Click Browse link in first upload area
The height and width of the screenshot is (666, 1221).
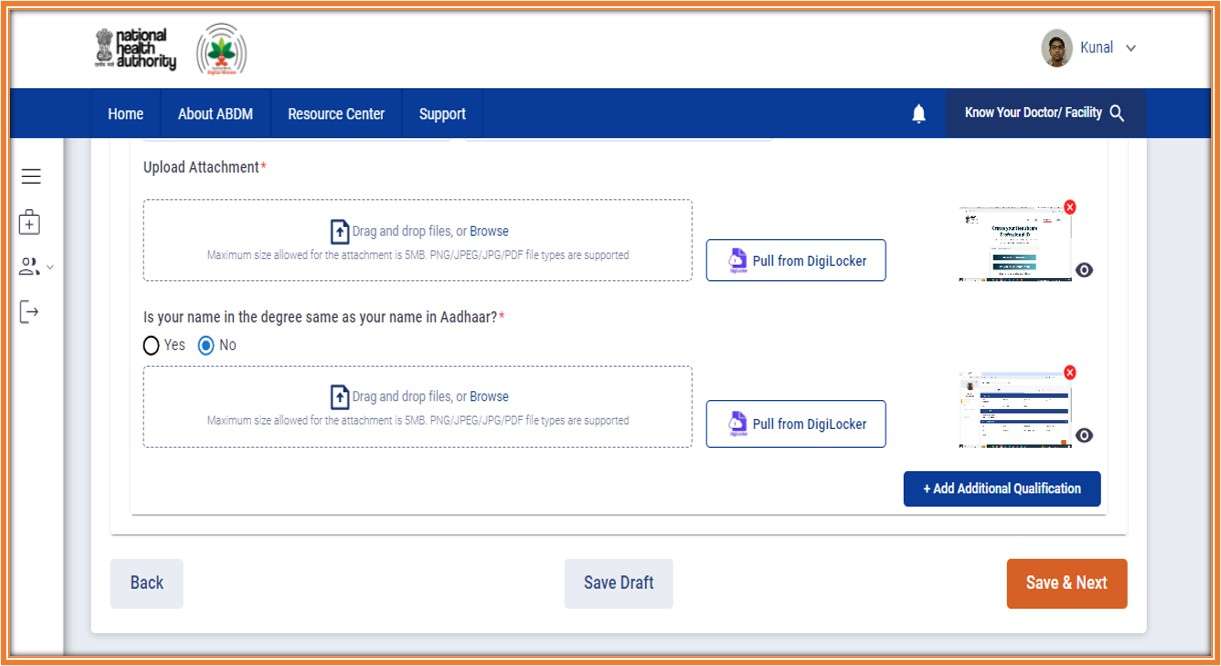[489, 231]
